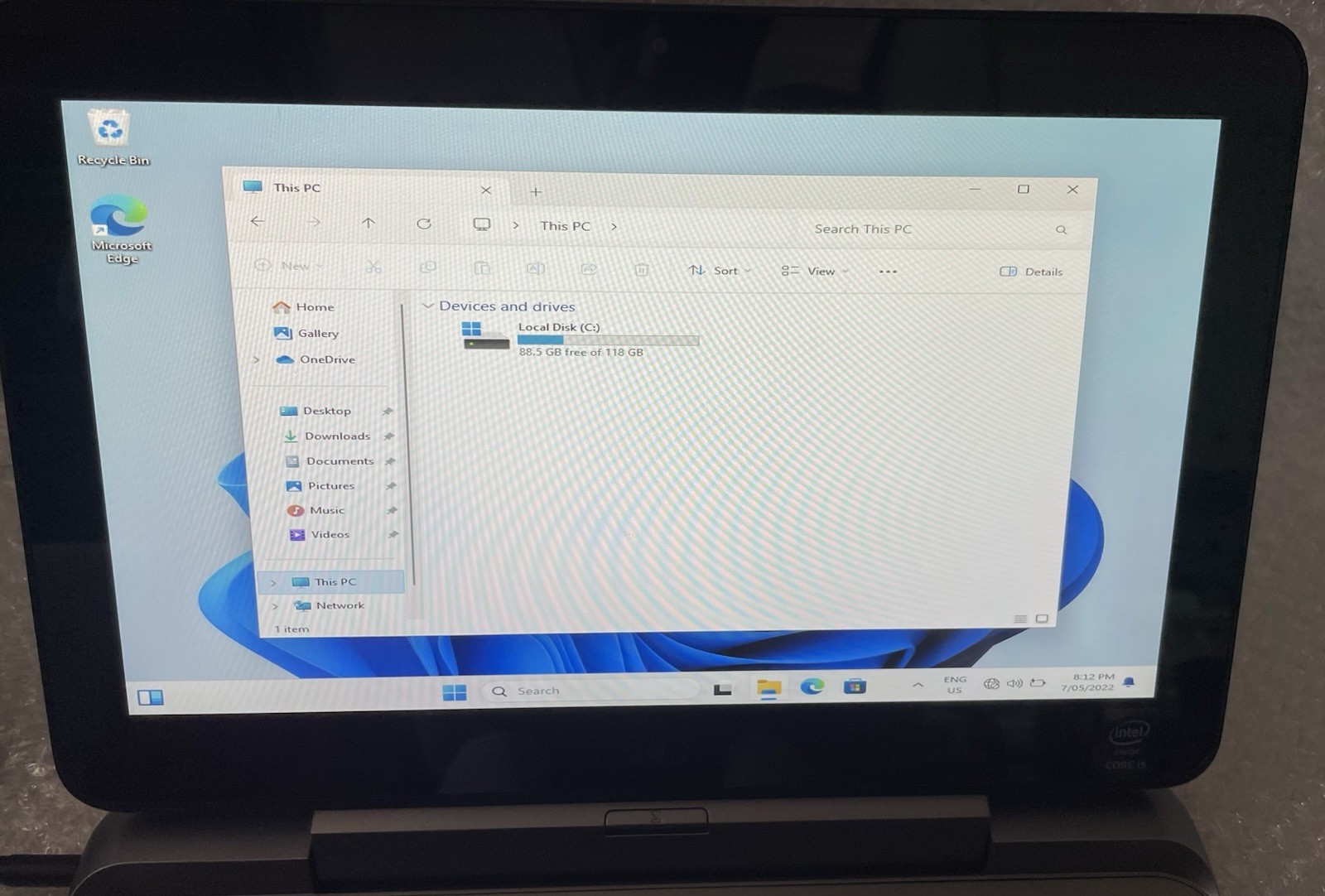1325x896 pixels.
Task: Switch to details list view icon
Action: pyautogui.click(x=1020, y=619)
